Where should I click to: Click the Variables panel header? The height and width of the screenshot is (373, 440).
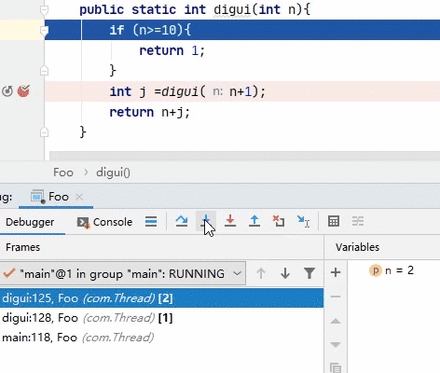coord(357,247)
